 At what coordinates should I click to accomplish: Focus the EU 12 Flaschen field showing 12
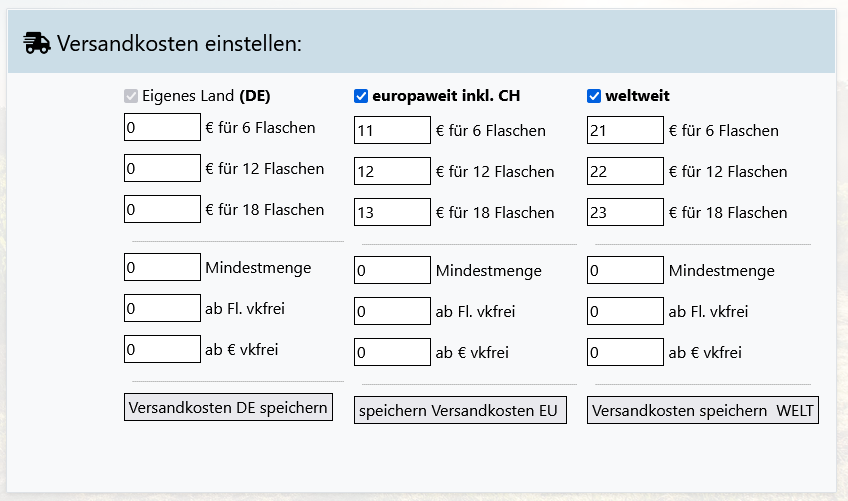click(392, 171)
